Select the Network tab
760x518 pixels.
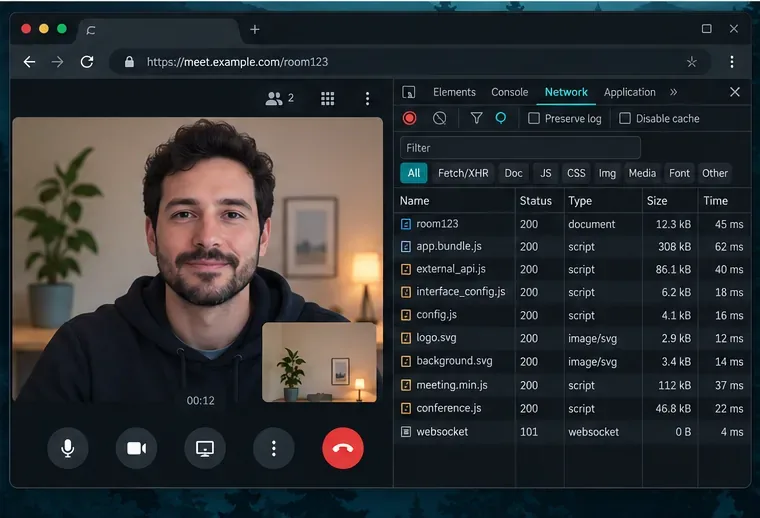566,92
